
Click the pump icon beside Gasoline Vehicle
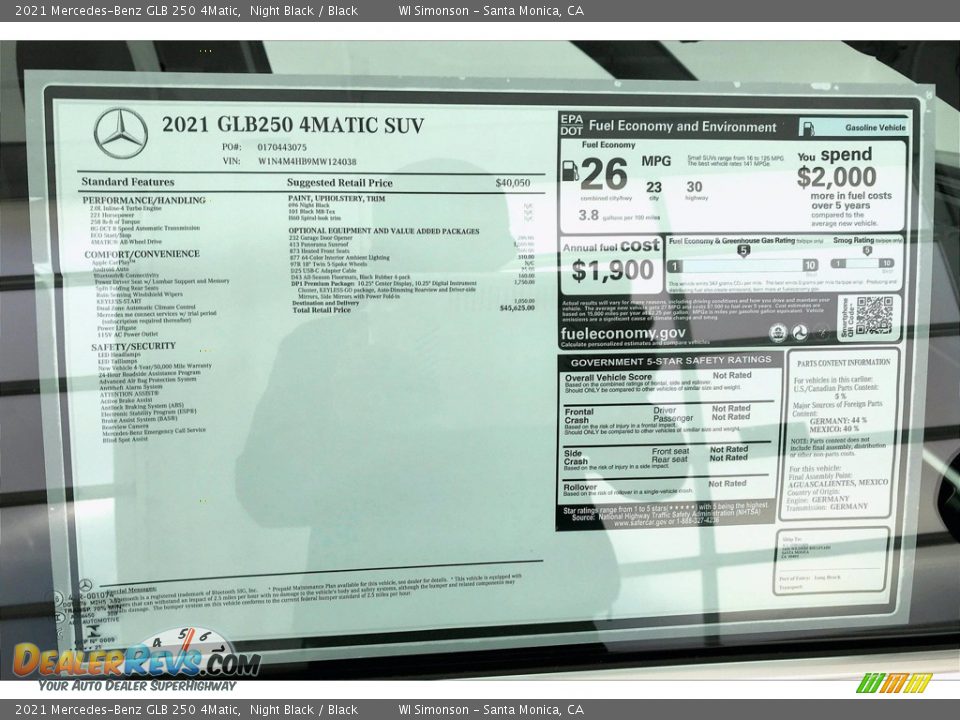click(x=808, y=128)
